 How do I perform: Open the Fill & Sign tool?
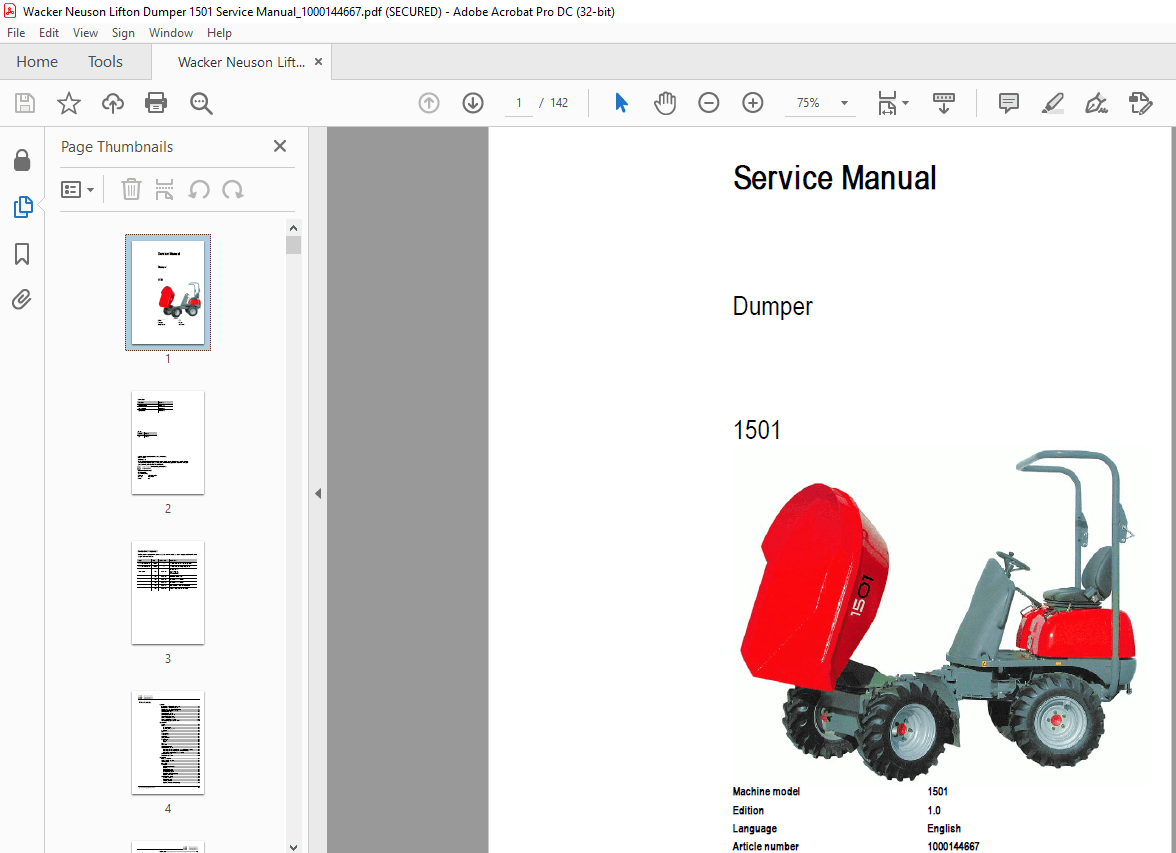(x=1096, y=102)
